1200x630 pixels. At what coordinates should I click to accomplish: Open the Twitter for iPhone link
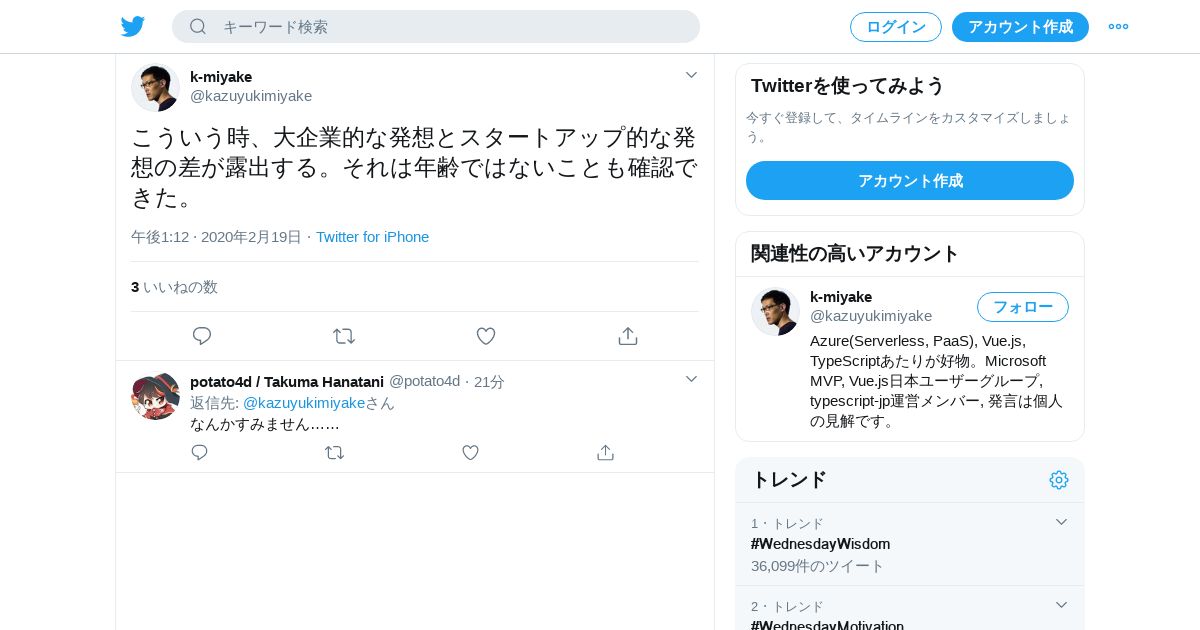pyautogui.click(x=372, y=237)
